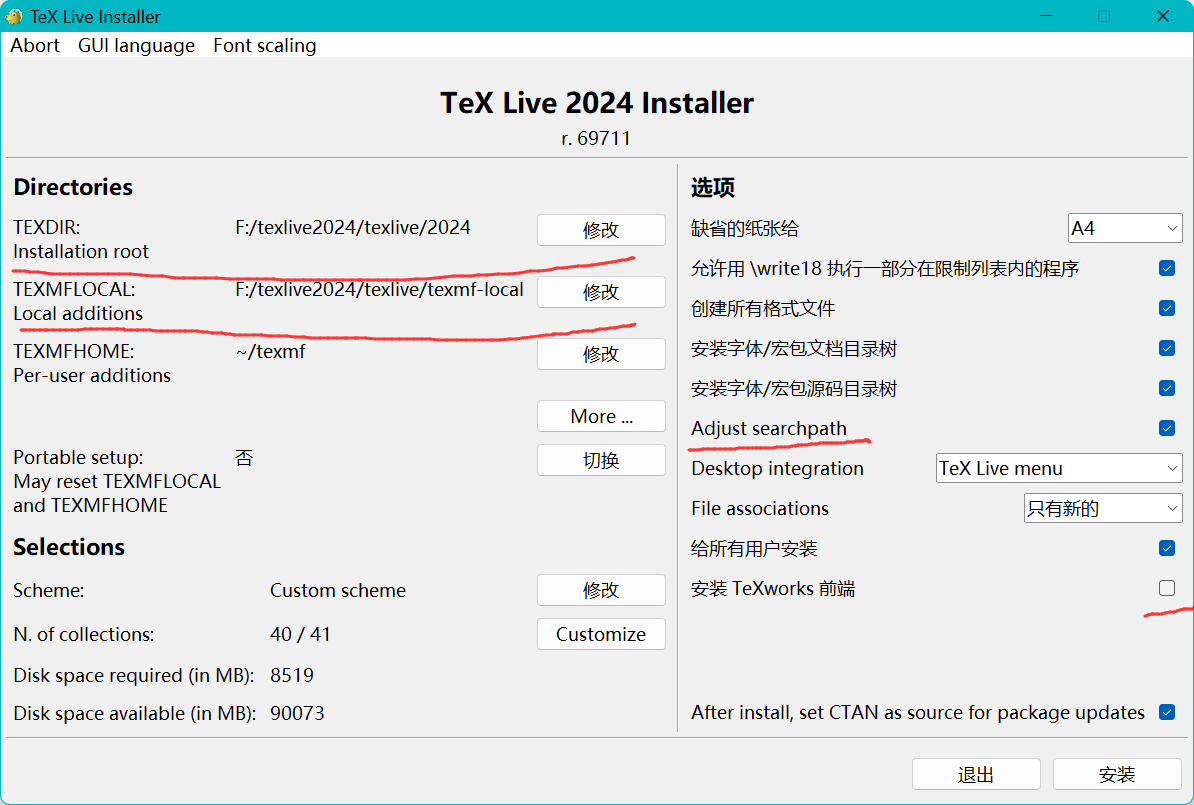This screenshot has height=805, width=1194.
Task: Uncheck 给所有用户安装
Action: [x=1166, y=548]
